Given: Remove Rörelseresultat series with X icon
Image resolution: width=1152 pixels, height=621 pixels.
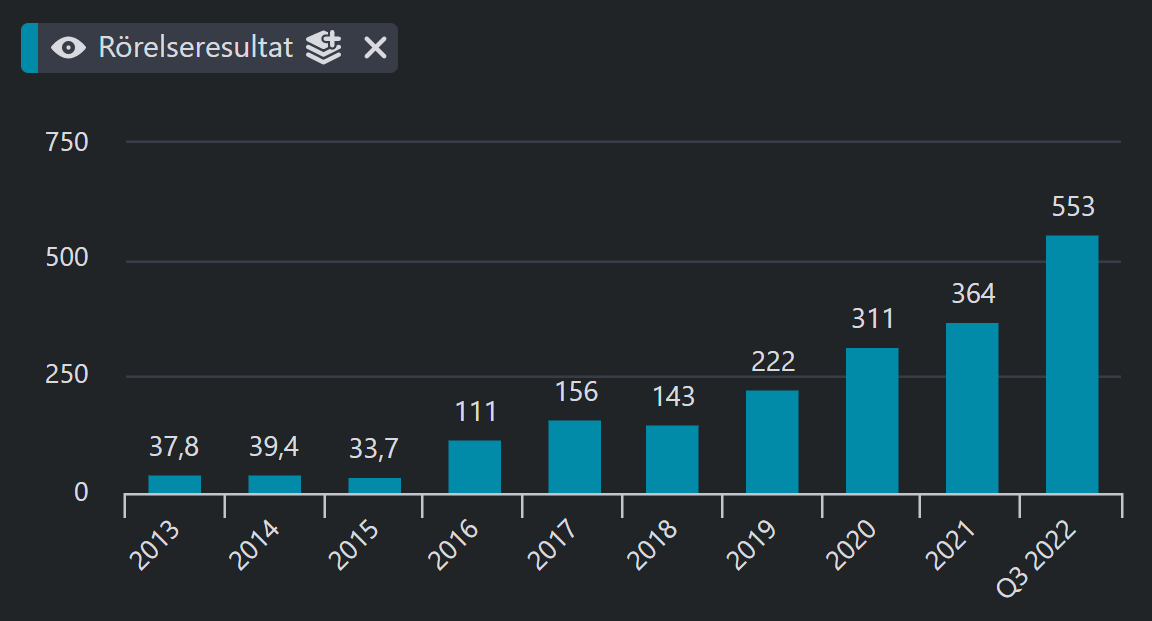Looking at the screenshot, I should [x=375, y=49].
